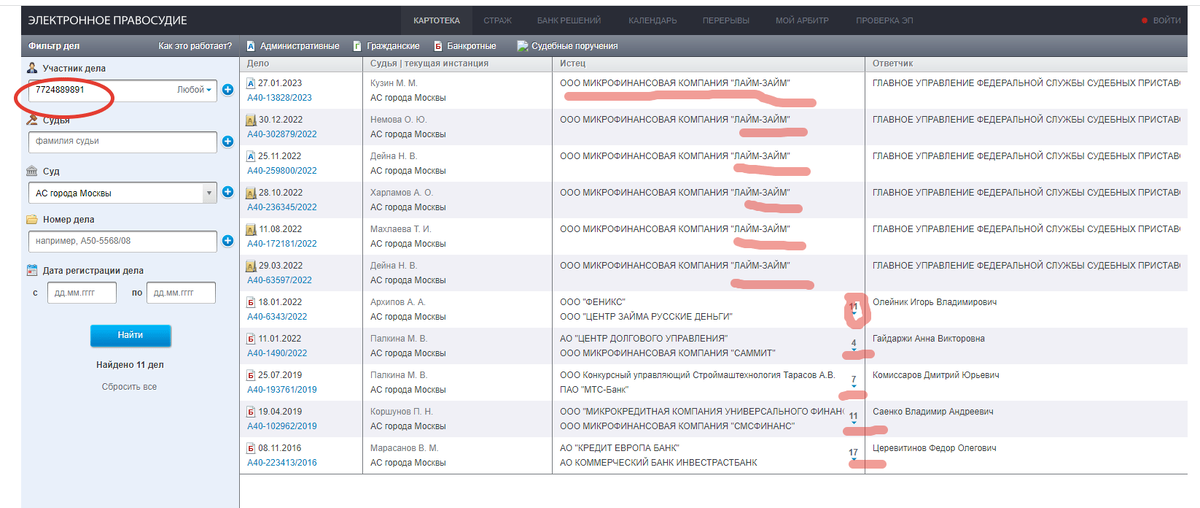Open the Любой participant type dropdown

pyautogui.click(x=195, y=90)
